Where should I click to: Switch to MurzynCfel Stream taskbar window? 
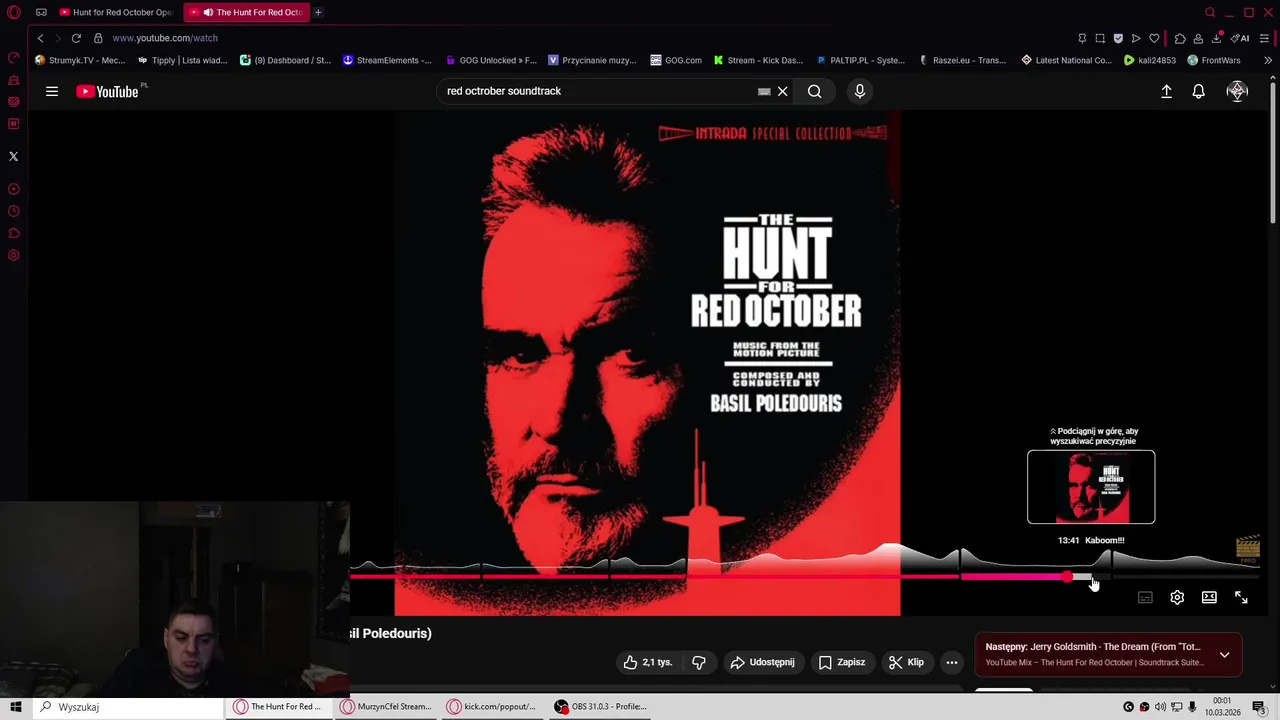point(386,707)
